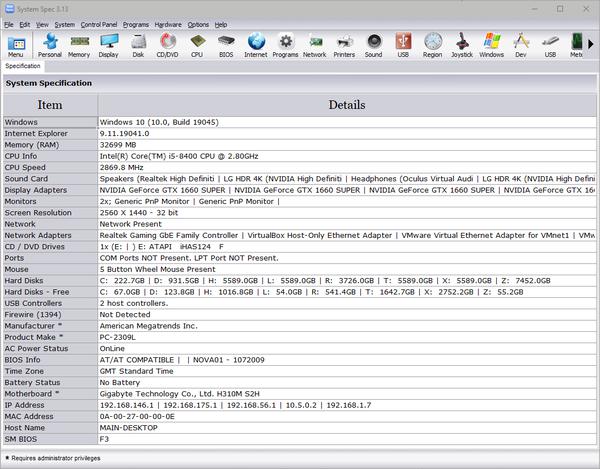Image resolution: width=600 pixels, height=469 pixels.
Task: Click American Megatrends Inc. value
Action: coord(148,326)
